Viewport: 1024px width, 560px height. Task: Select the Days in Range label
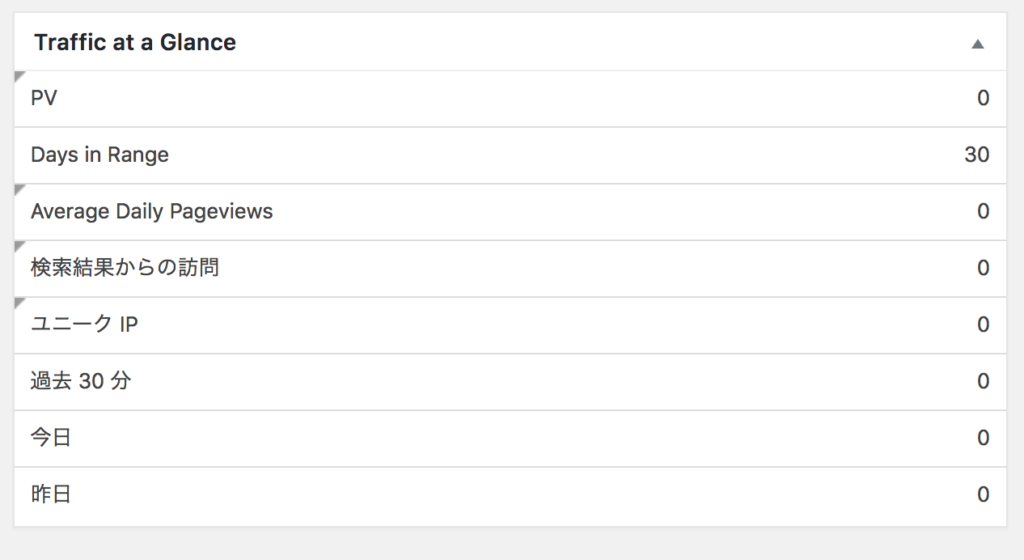[99, 155]
